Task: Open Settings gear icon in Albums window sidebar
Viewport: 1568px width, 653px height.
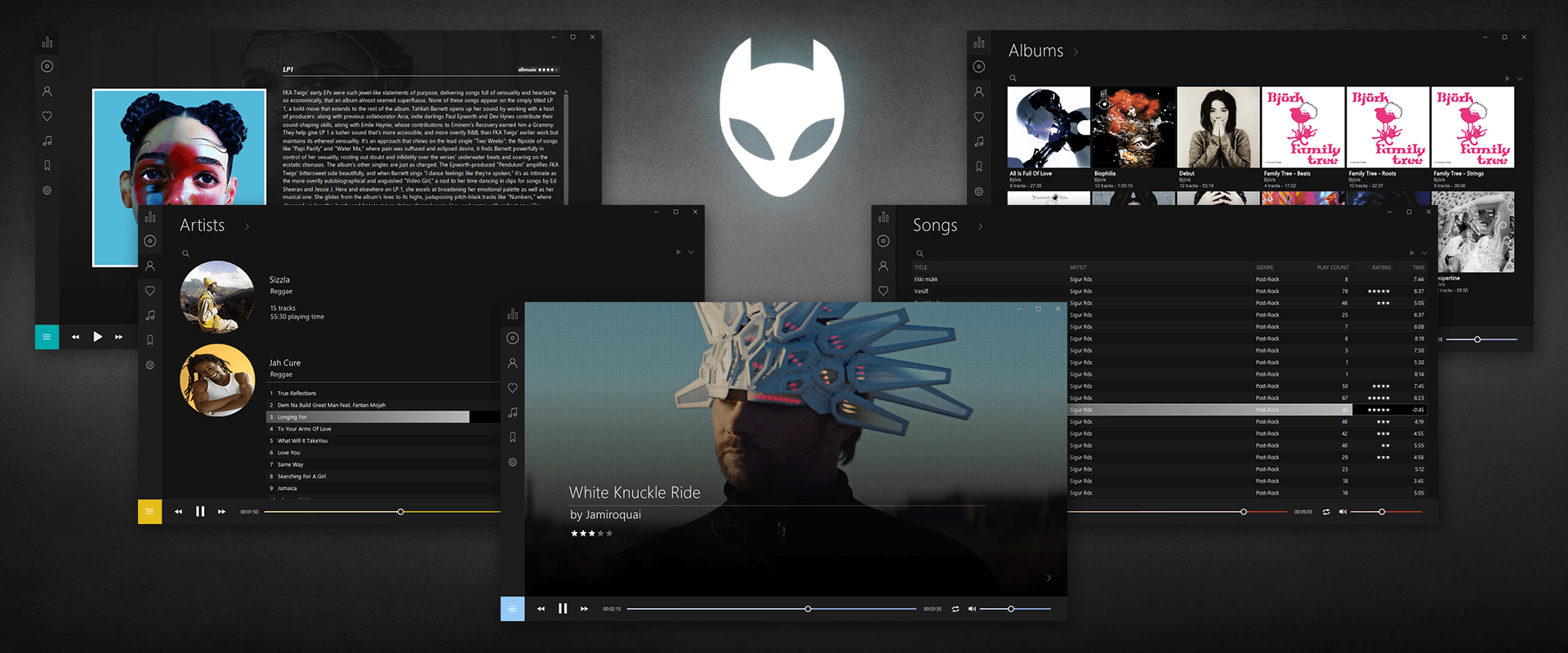Action: point(979,191)
